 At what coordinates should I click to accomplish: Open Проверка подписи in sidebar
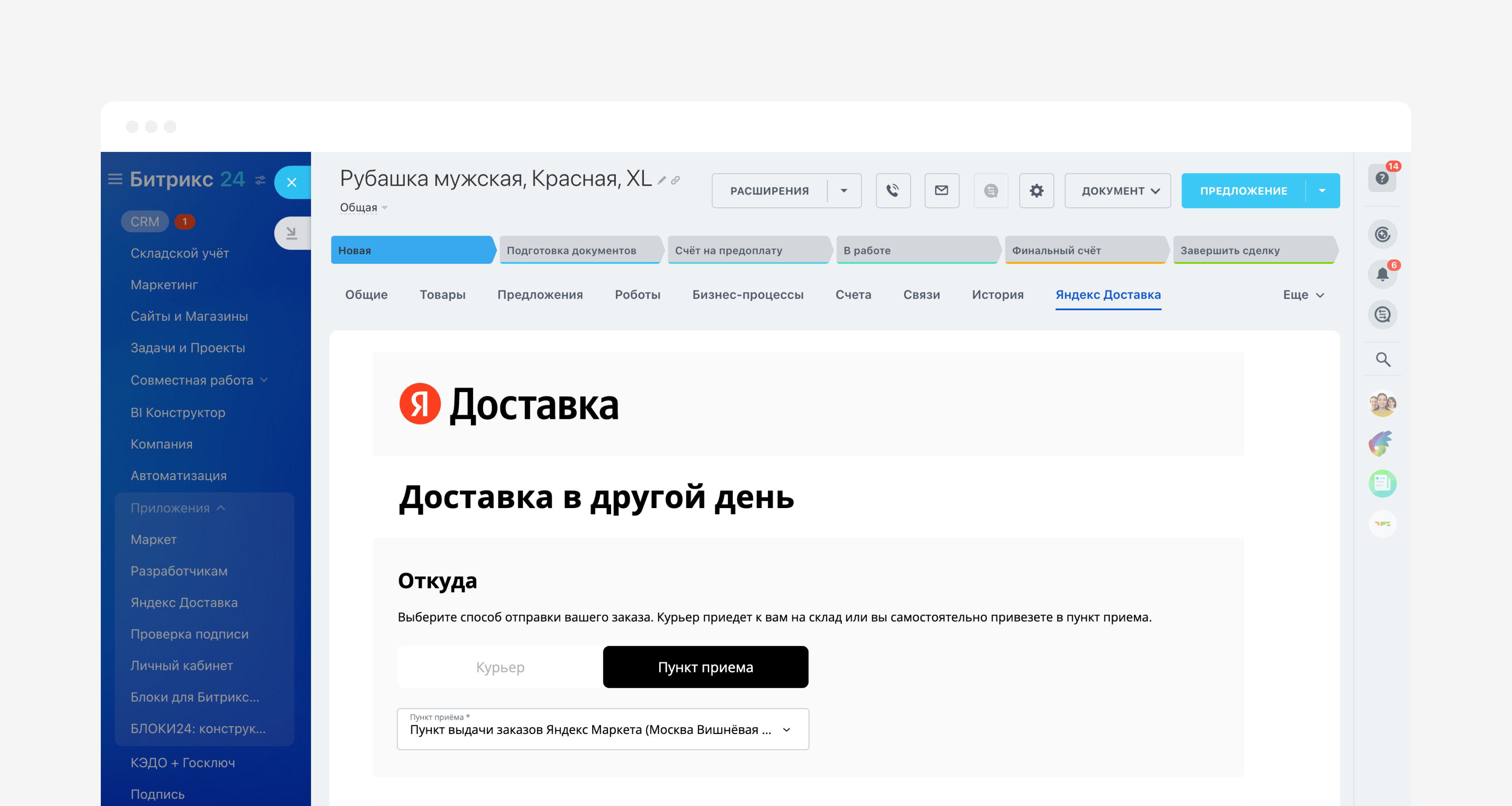(x=189, y=634)
